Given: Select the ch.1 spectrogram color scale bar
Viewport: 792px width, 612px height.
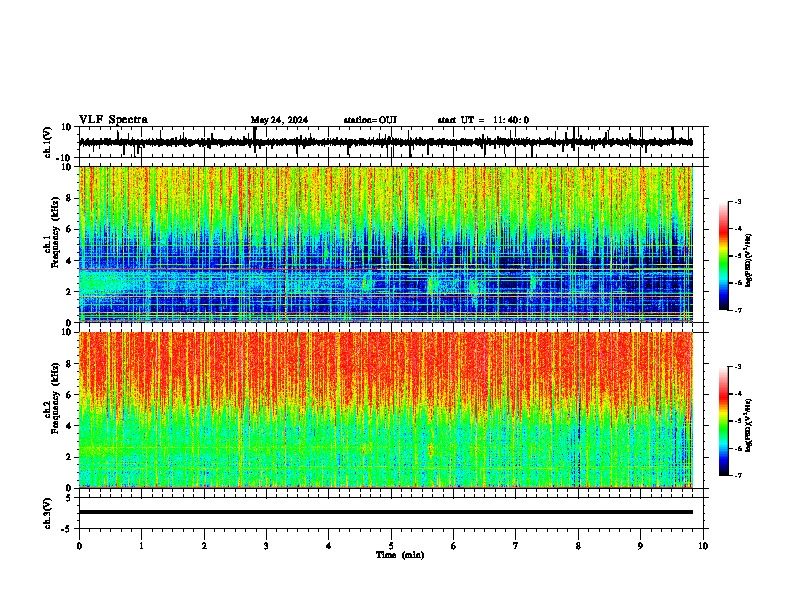Looking at the screenshot, I should click(x=724, y=256).
